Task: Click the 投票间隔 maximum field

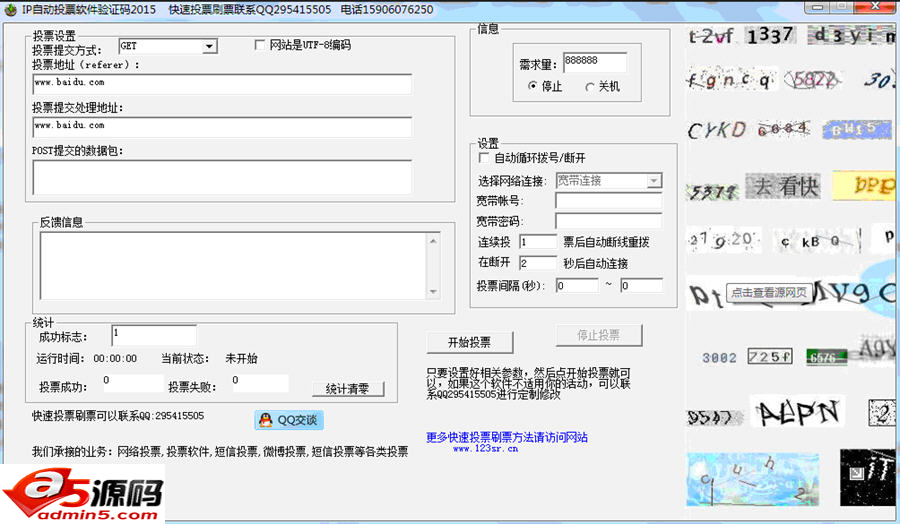Action: (642, 285)
